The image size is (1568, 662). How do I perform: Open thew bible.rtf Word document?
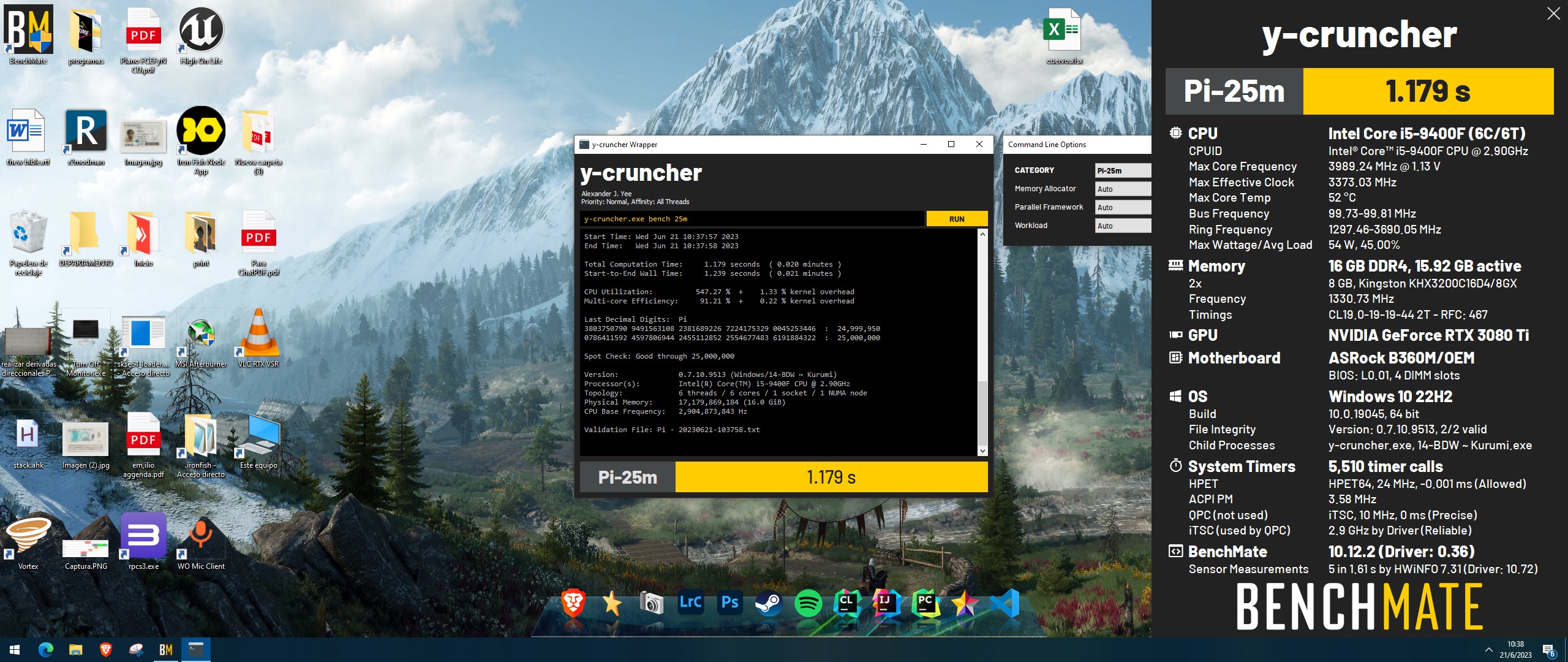click(x=29, y=136)
